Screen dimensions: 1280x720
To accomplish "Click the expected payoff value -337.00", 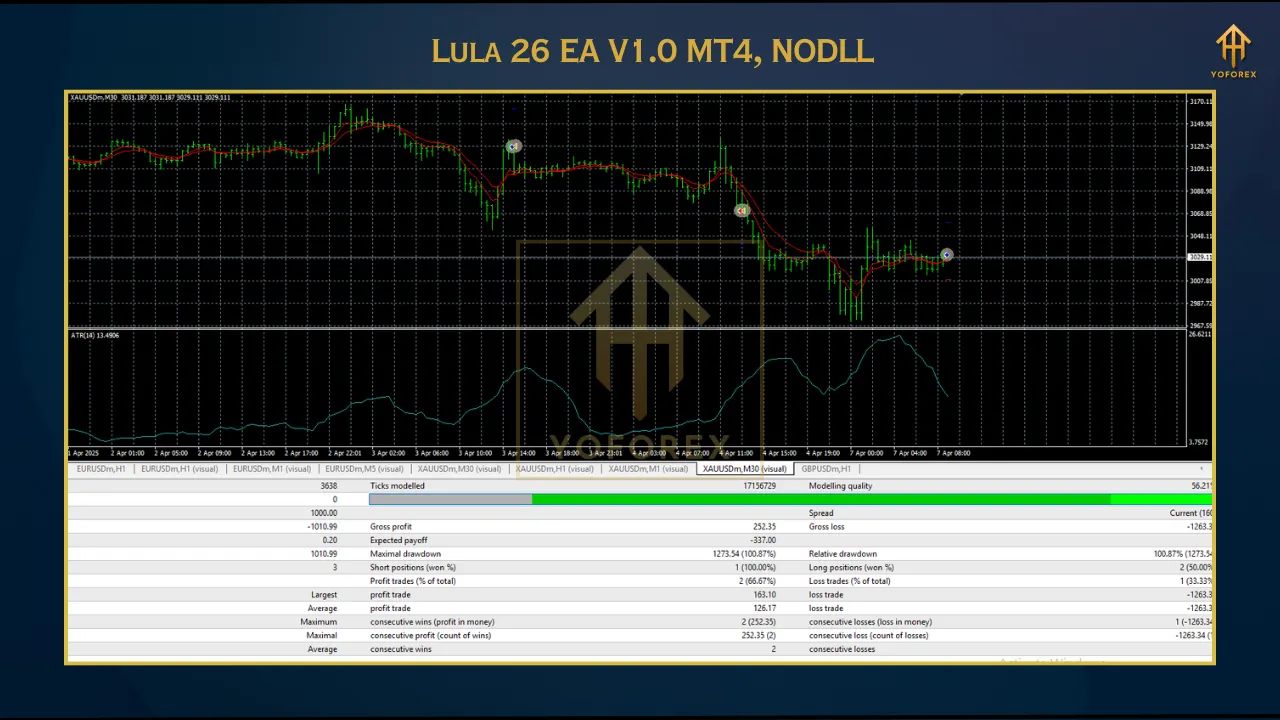I will [x=763, y=540].
